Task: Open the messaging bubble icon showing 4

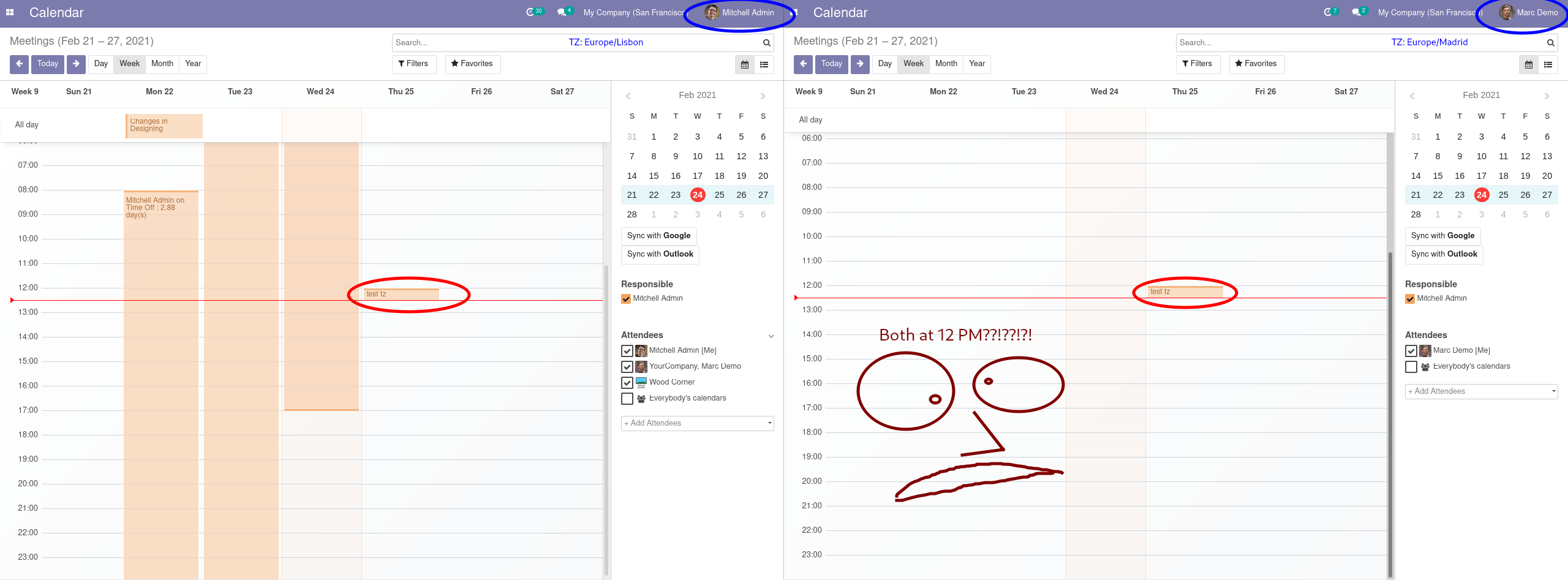Action: (x=561, y=11)
